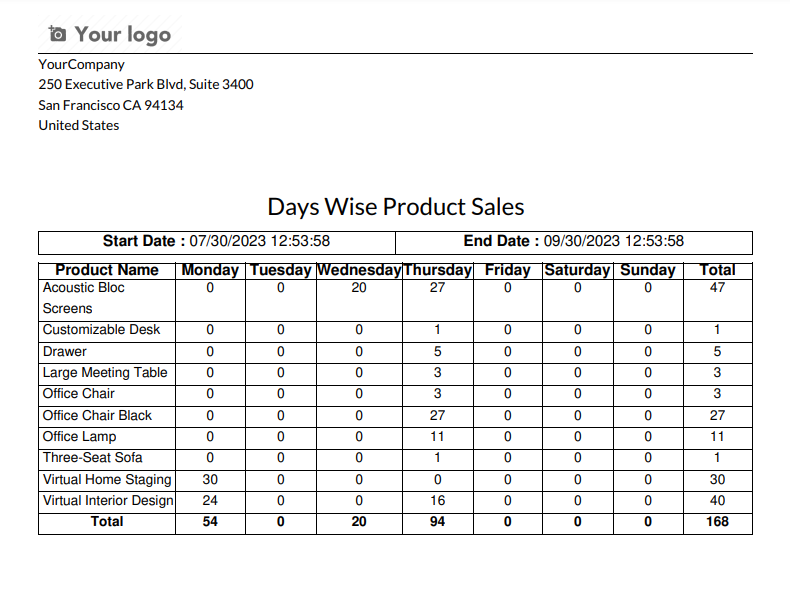The image size is (790, 601).
Task: Click the Virtual Home Staging product name
Action: pos(107,480)
